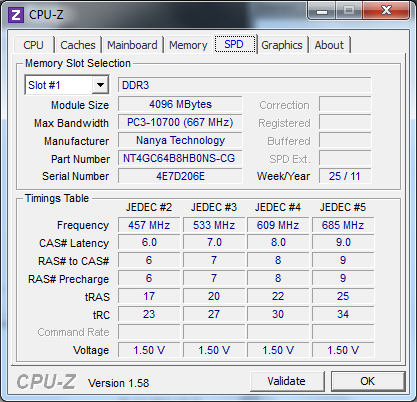The image size is (417, 402).
Task: Switch to the CPU tab
Action: point(34,45)
